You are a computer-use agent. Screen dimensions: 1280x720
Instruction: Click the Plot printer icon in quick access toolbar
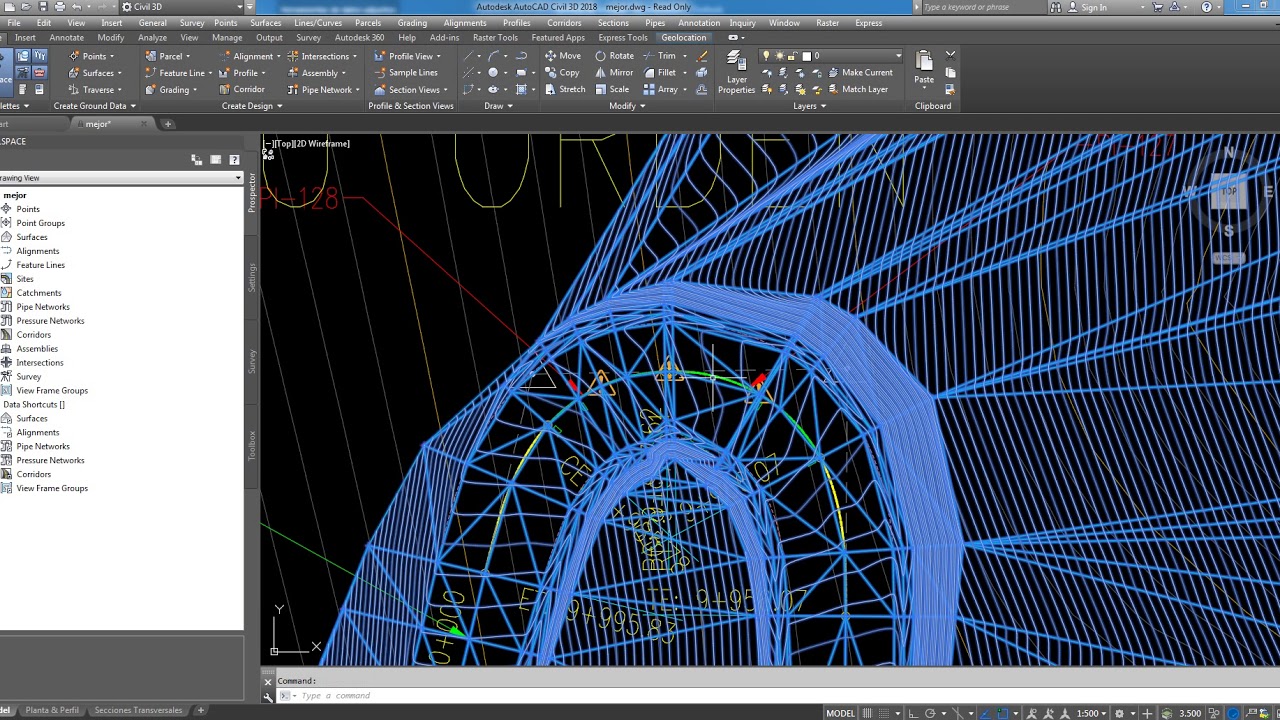click(x=60, y=7)
